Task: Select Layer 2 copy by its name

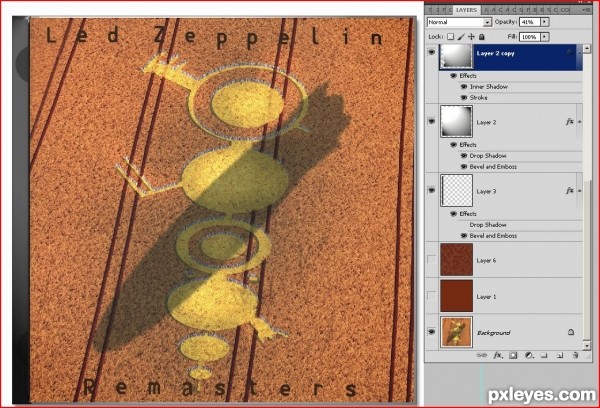Action: (495, 53)
